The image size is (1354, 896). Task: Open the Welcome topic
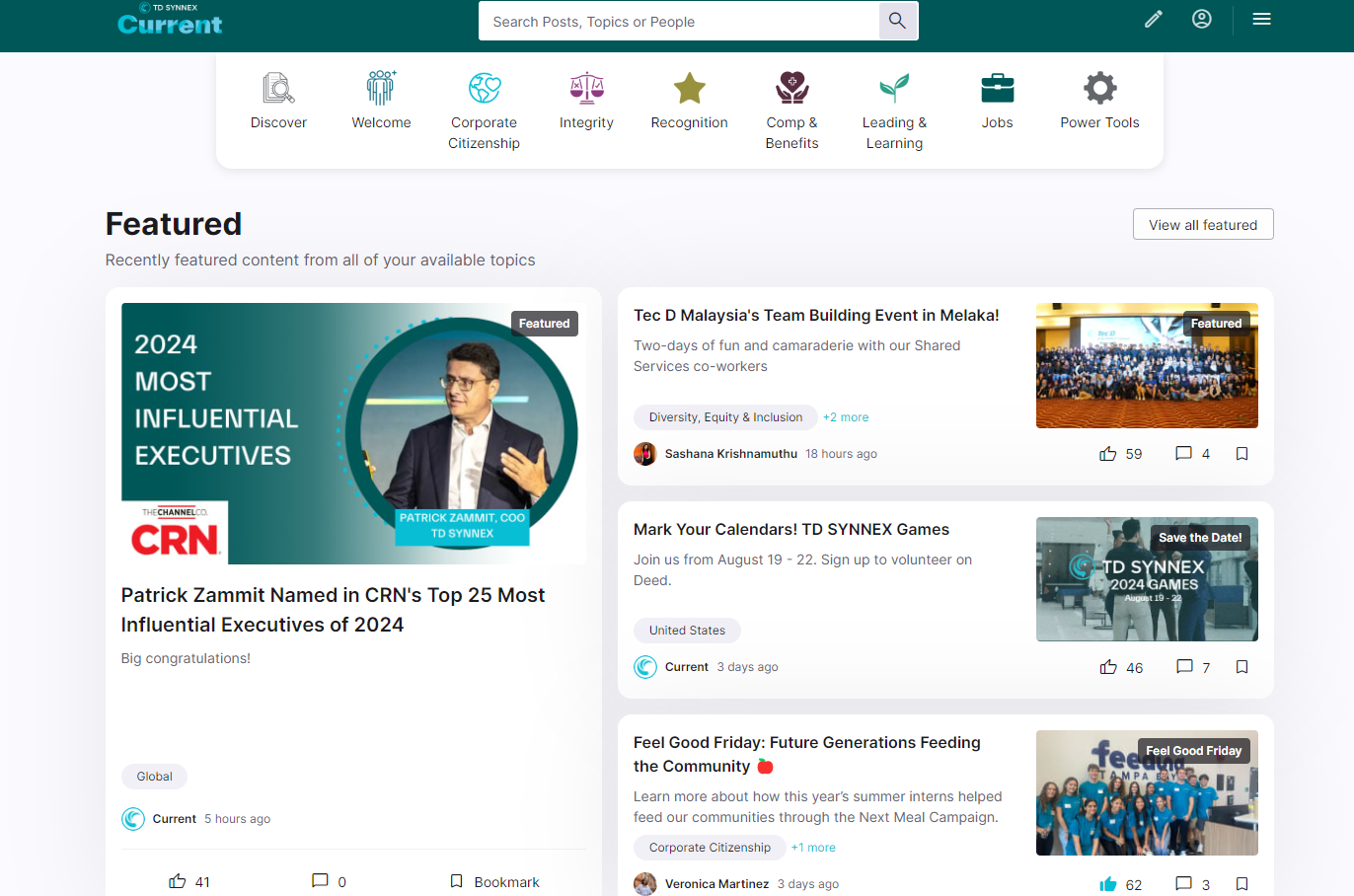pos(381,102)
